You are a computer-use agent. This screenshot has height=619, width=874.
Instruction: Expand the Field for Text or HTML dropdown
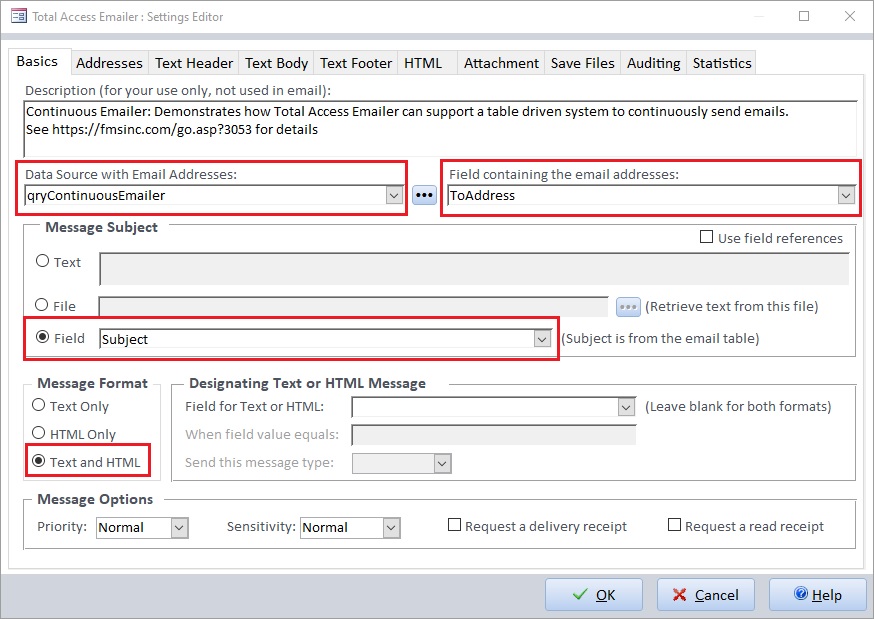tap(627, 407)
